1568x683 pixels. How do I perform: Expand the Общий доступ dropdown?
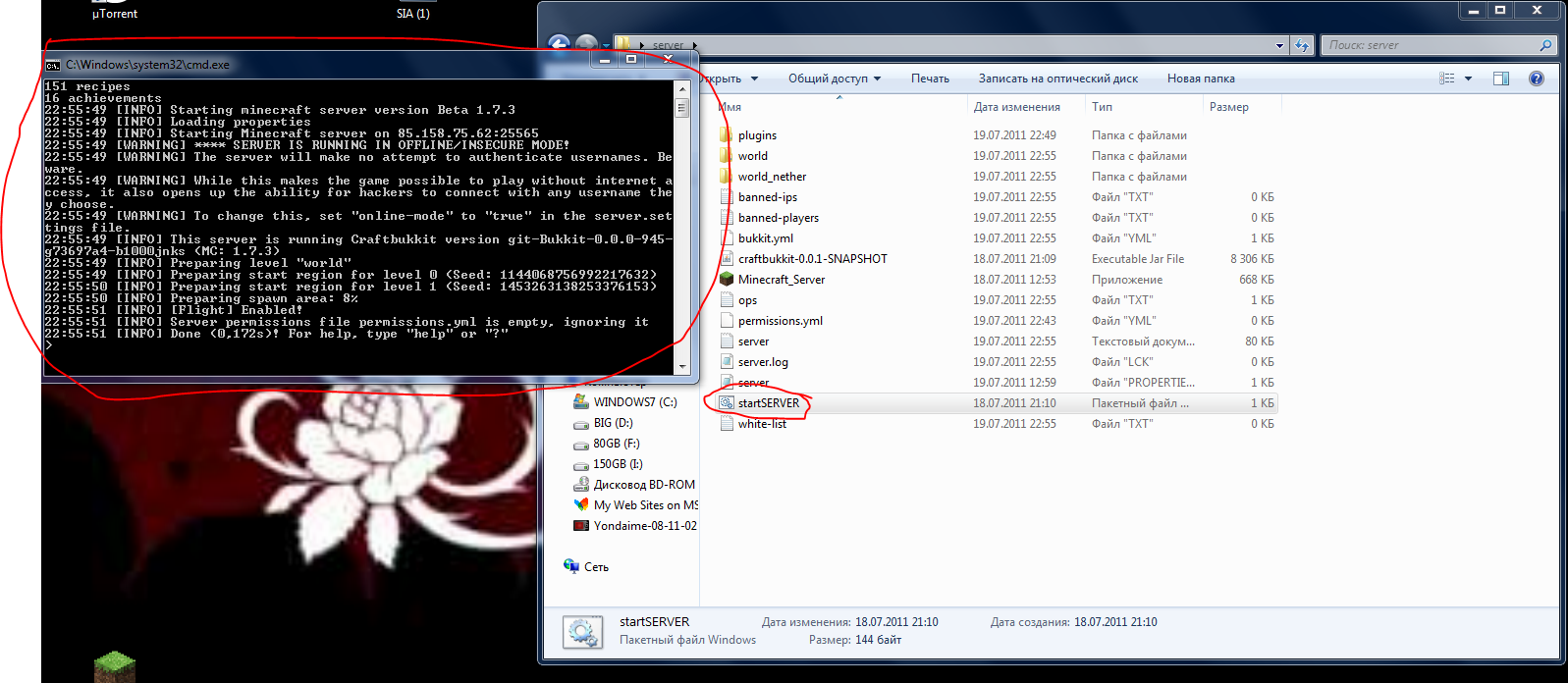coord(834,79)
